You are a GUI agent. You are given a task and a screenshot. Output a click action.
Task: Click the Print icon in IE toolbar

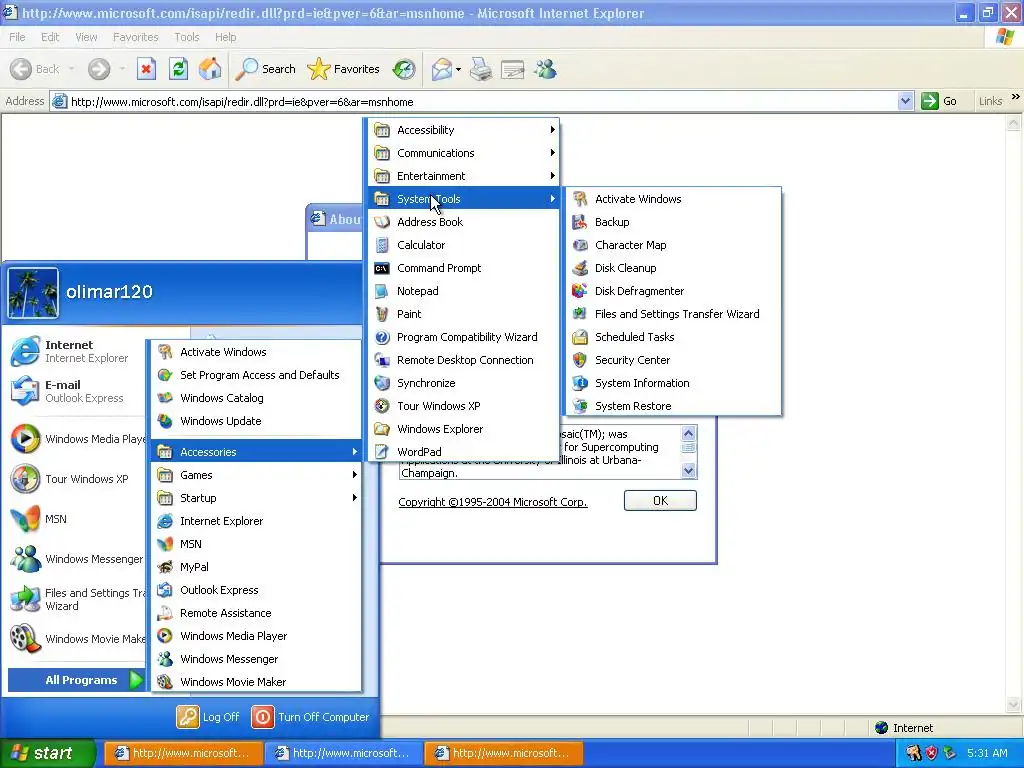(x=481, y=69)
